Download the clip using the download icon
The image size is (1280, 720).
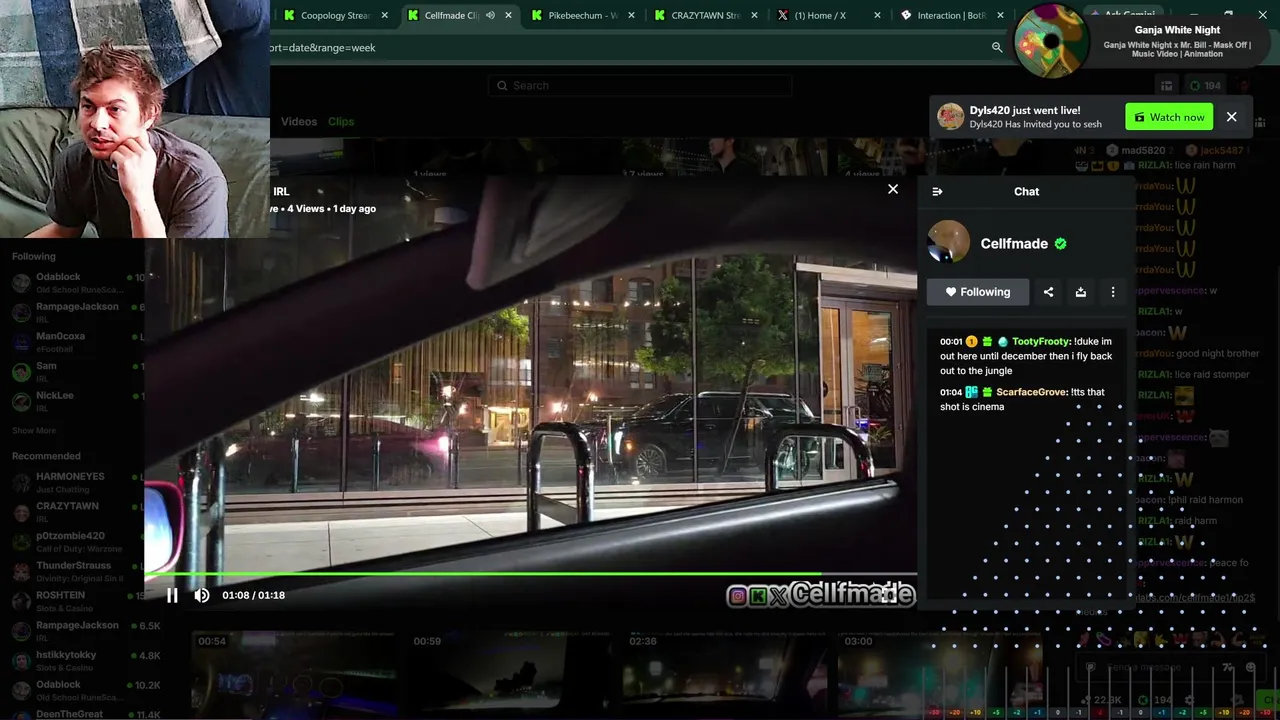[1080, 292]
